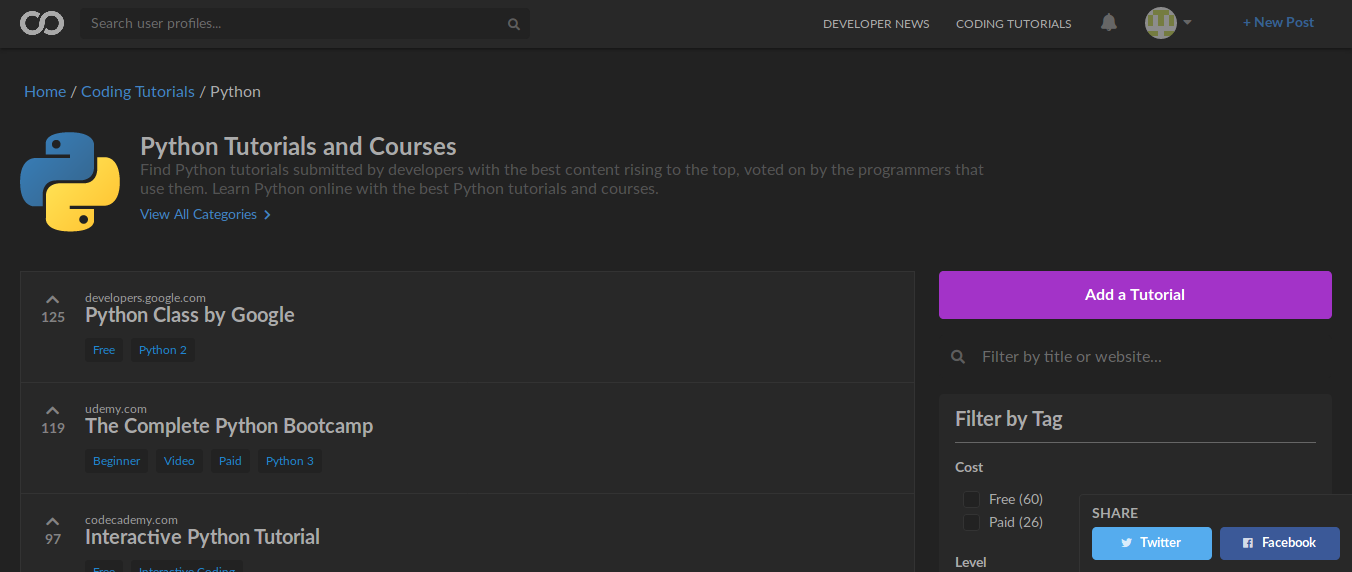Upvote Interactive Python Tutorial
The width and height of the screenshot is (1352, 572).
pos(53,521)
